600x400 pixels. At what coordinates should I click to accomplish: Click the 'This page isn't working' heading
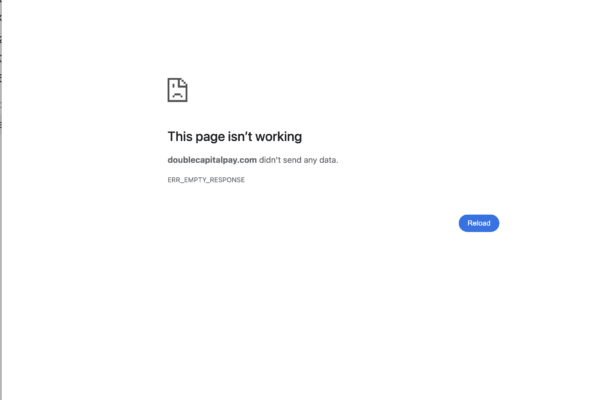tap(235, 137)
